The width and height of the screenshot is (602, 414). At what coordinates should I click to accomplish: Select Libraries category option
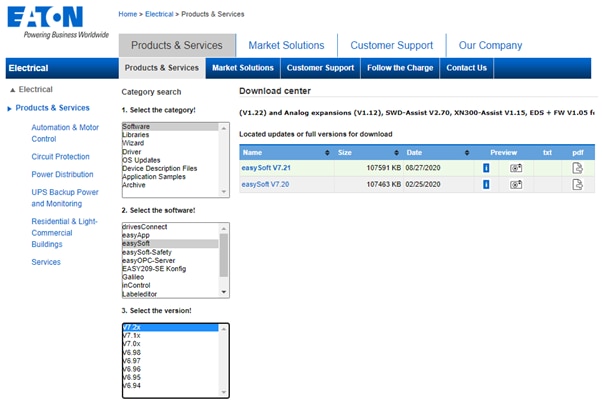170,135
